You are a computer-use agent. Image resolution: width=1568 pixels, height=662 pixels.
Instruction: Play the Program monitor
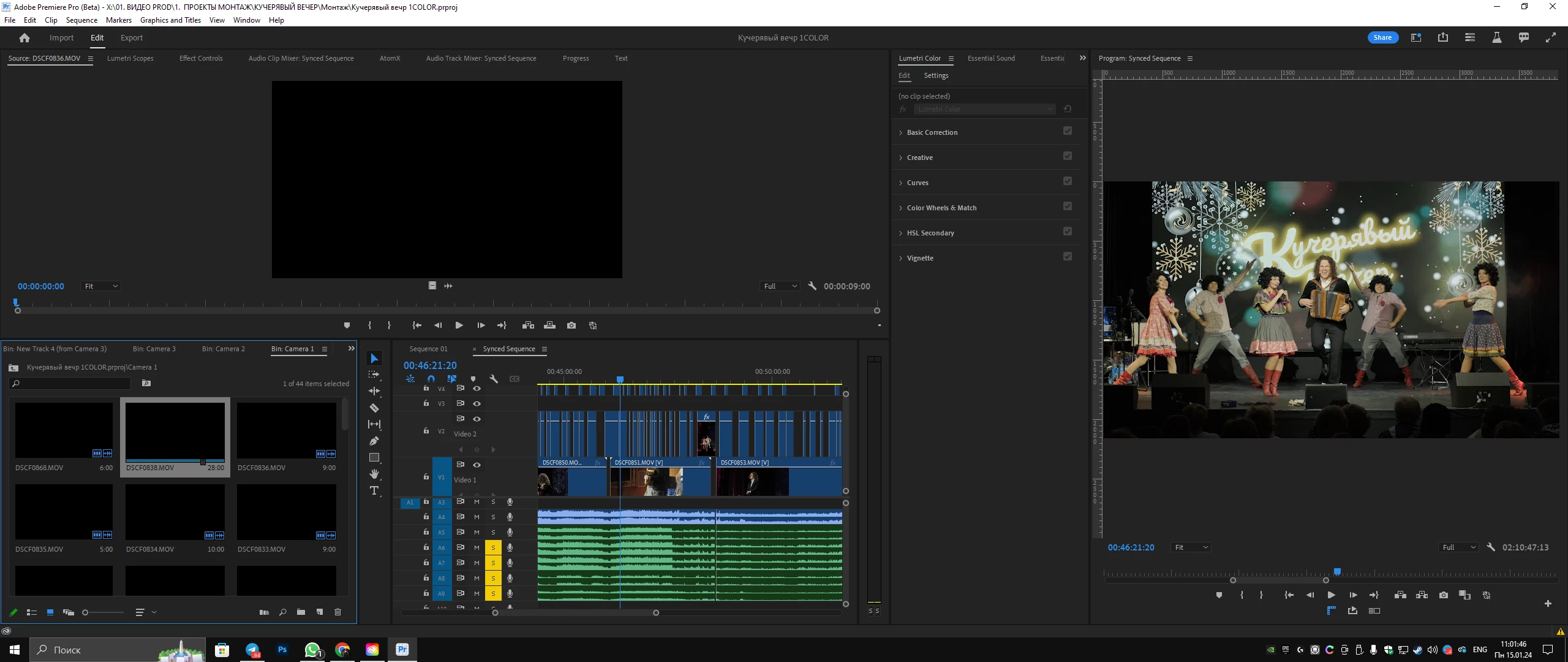(x=1331, y=595)
